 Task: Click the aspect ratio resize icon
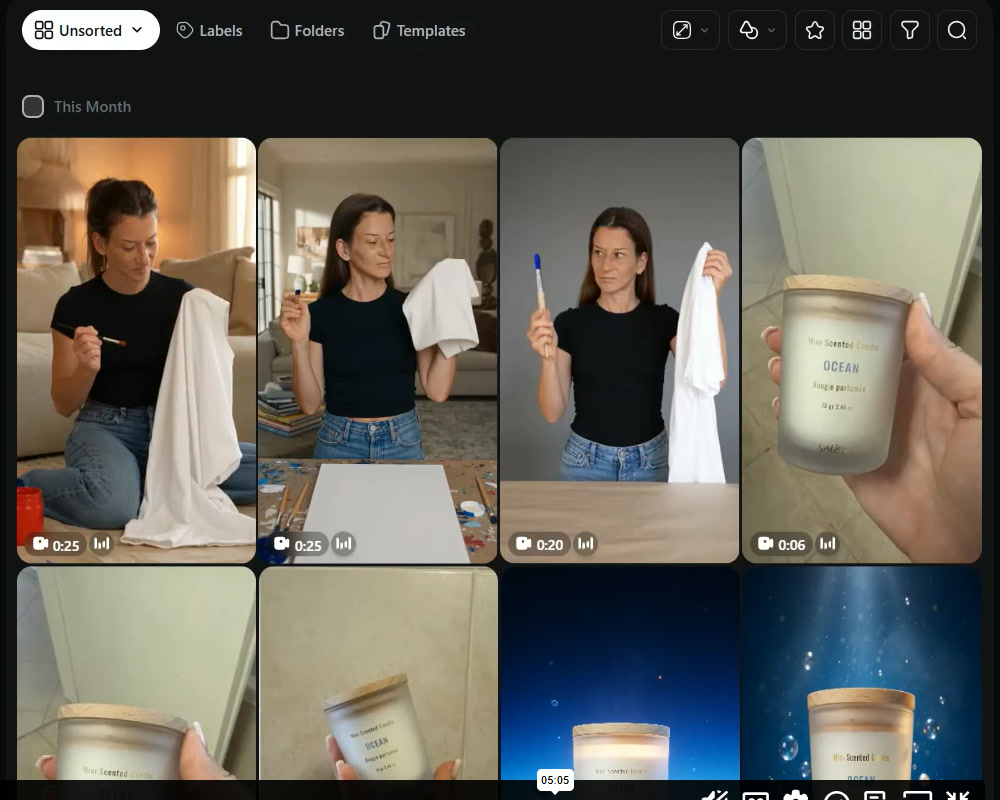(682, 30)
